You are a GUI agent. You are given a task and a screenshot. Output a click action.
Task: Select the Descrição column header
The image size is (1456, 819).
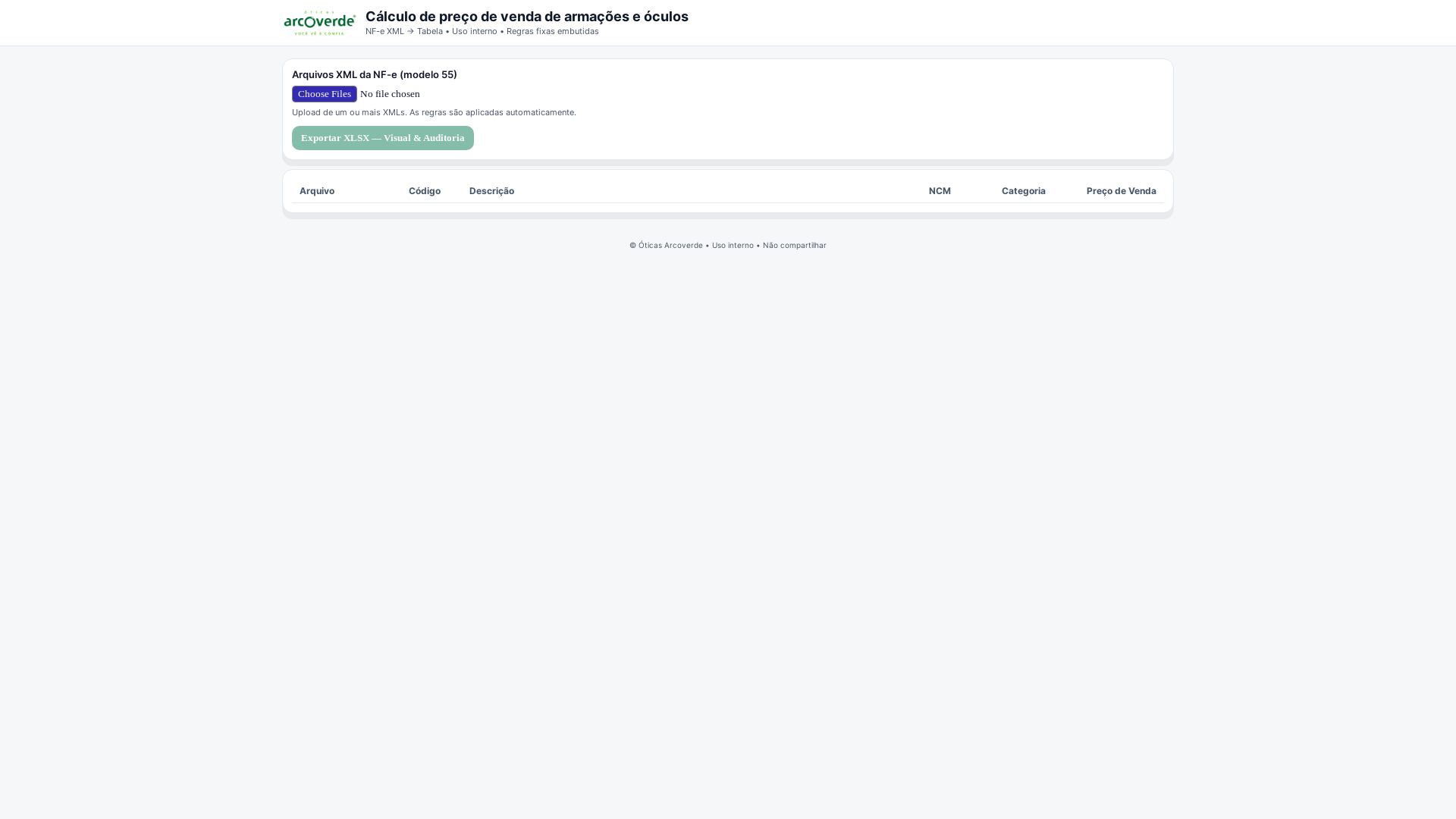click(x=491, y=191)
